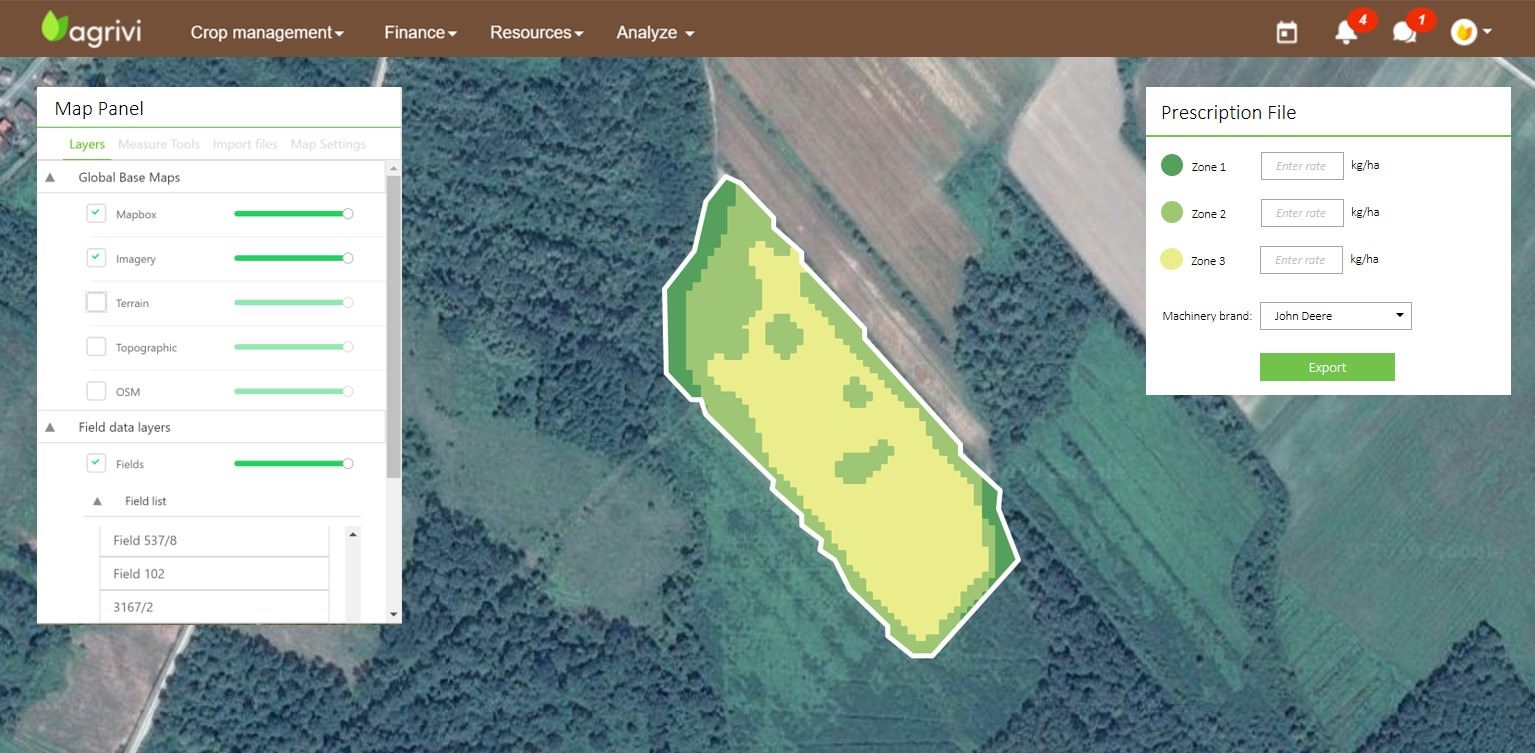
Task: Uncheck the Mapbox layer checkbox
Action: coord(96,214)
